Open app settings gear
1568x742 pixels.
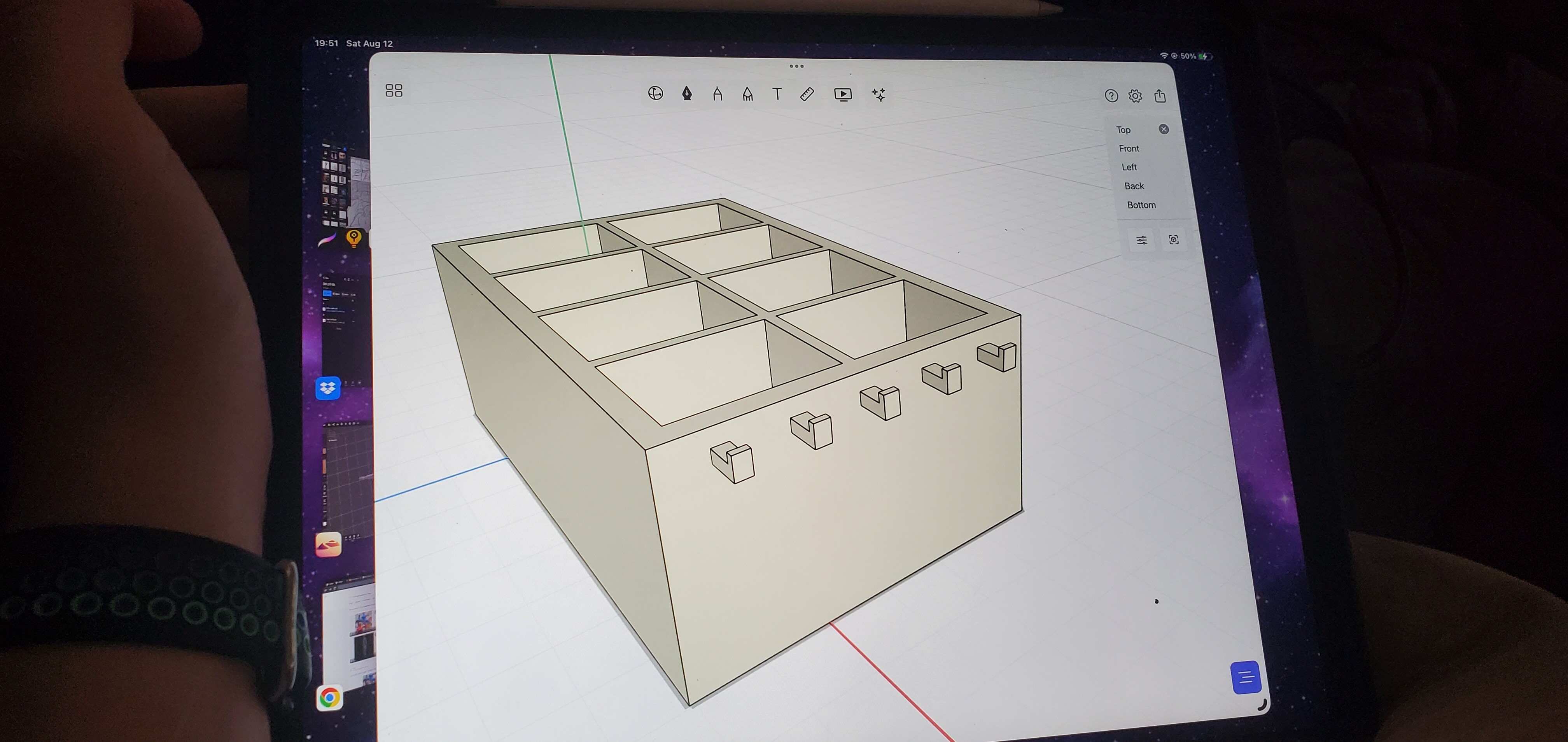[x=1135, y=96]
